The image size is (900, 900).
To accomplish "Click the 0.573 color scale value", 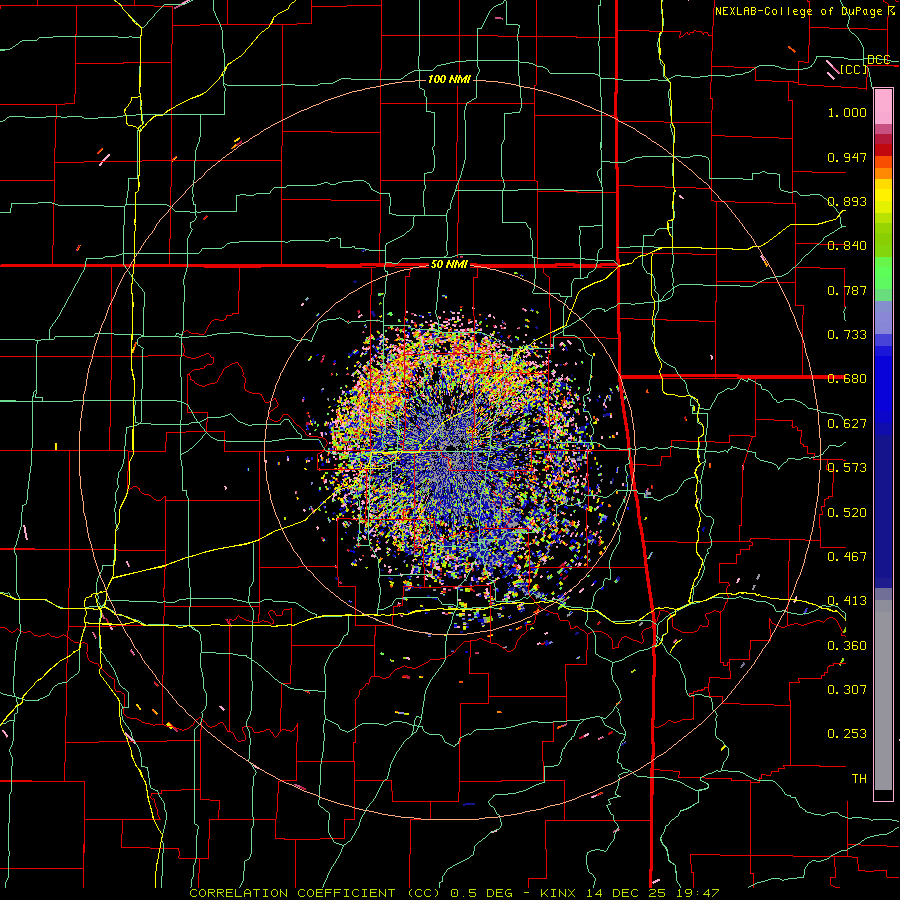I will click(x=847, y=468).
